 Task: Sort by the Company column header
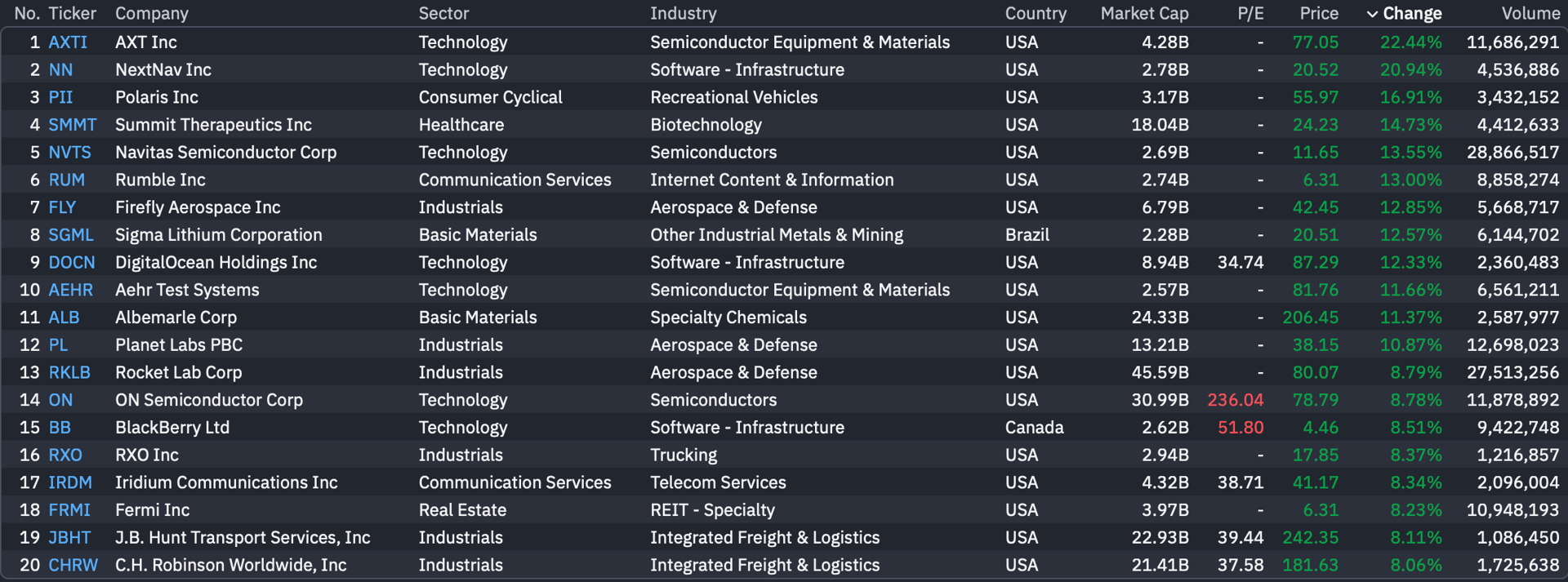point(152,14)
